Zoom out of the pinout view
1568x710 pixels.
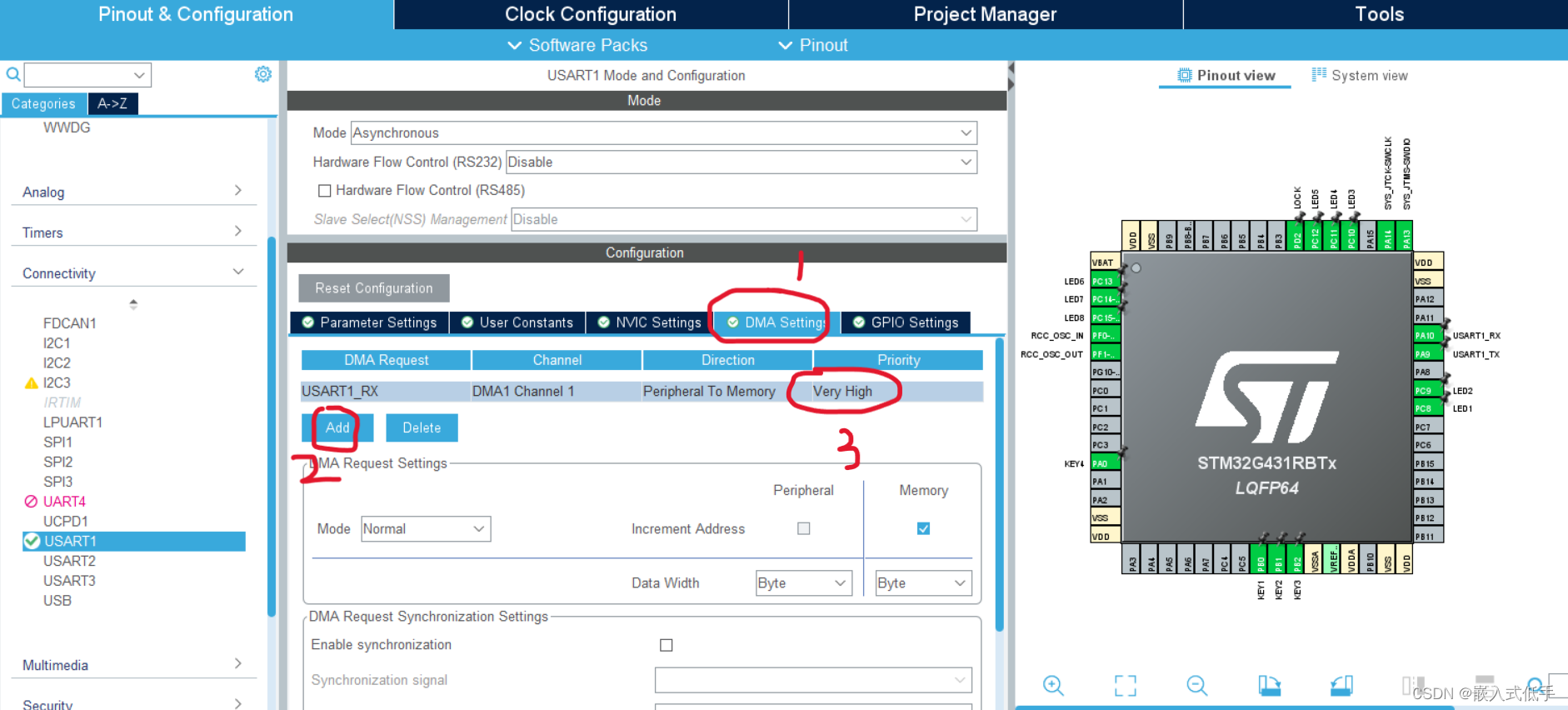pos(1197,685)
